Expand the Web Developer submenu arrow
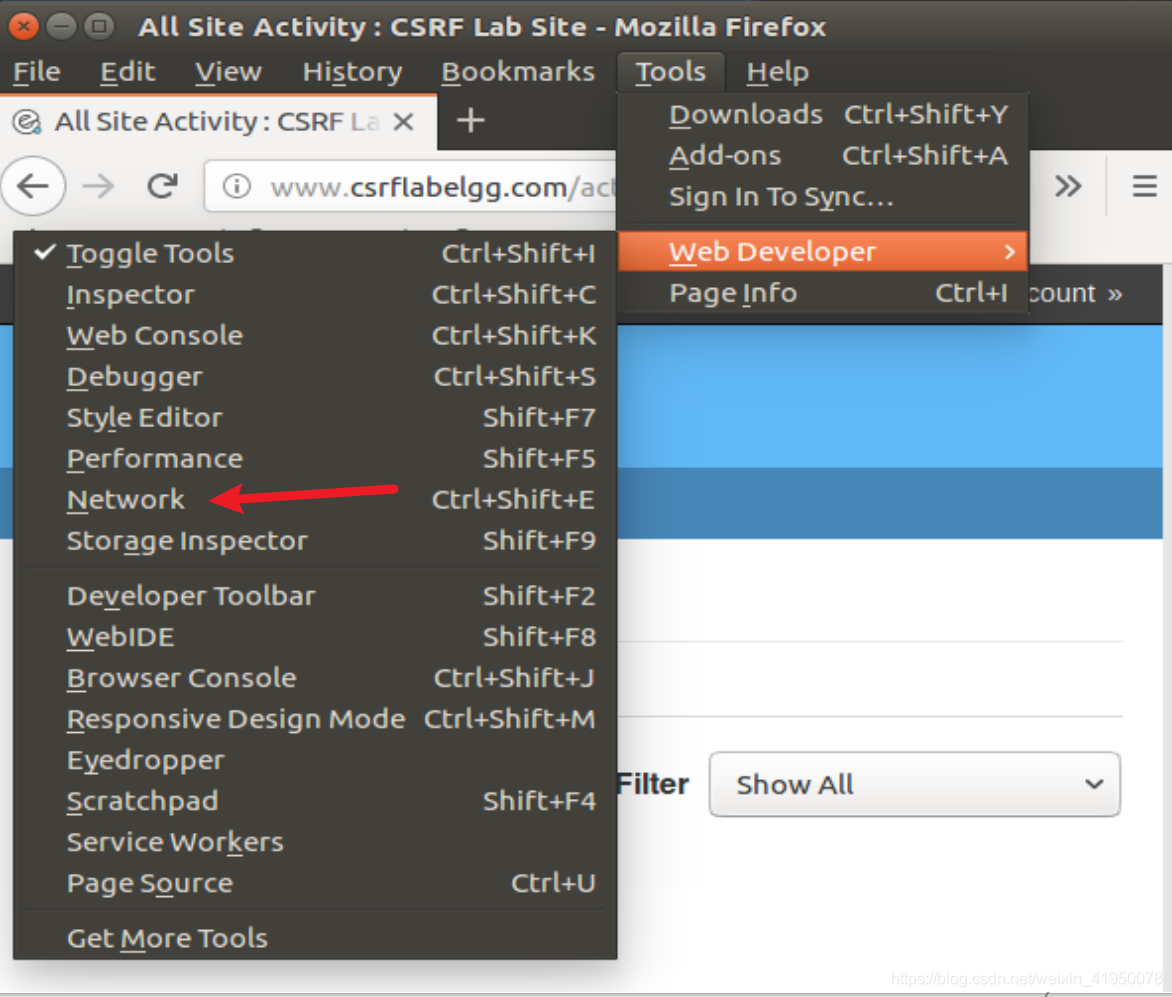The image size is (1172, 997). 1010,252
